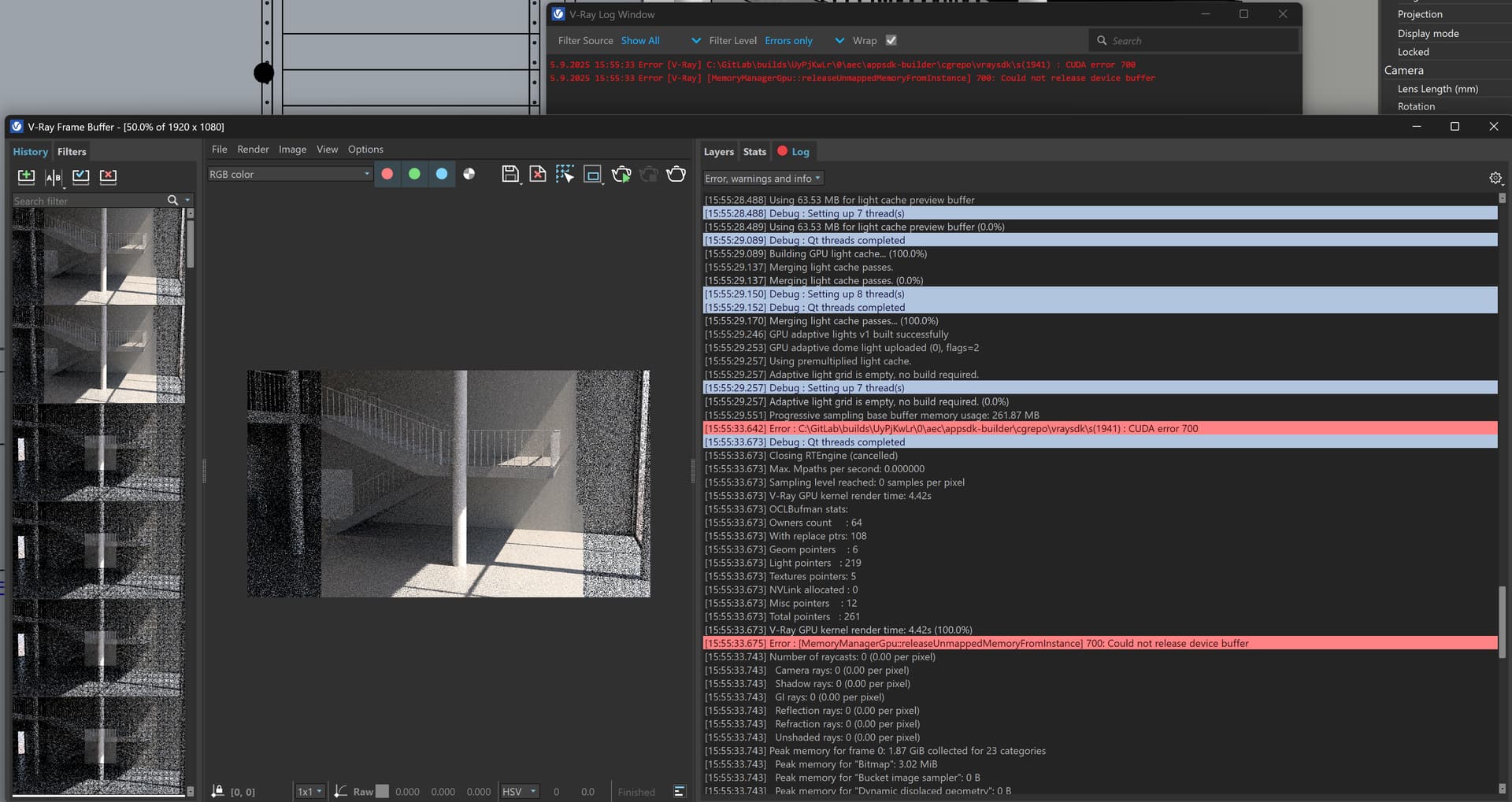
Task: Select the region render tool
Action: tap(565, 174)
